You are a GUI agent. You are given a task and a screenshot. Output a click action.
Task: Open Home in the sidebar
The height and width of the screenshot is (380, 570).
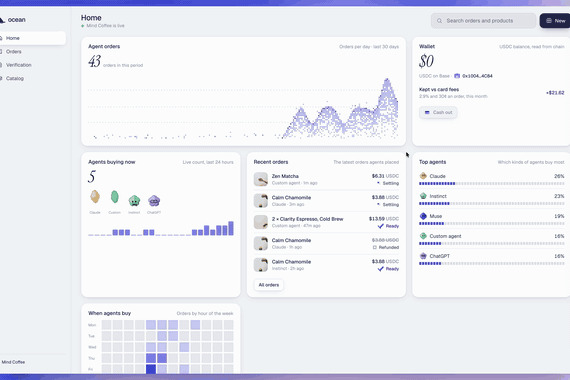(32, 38)
